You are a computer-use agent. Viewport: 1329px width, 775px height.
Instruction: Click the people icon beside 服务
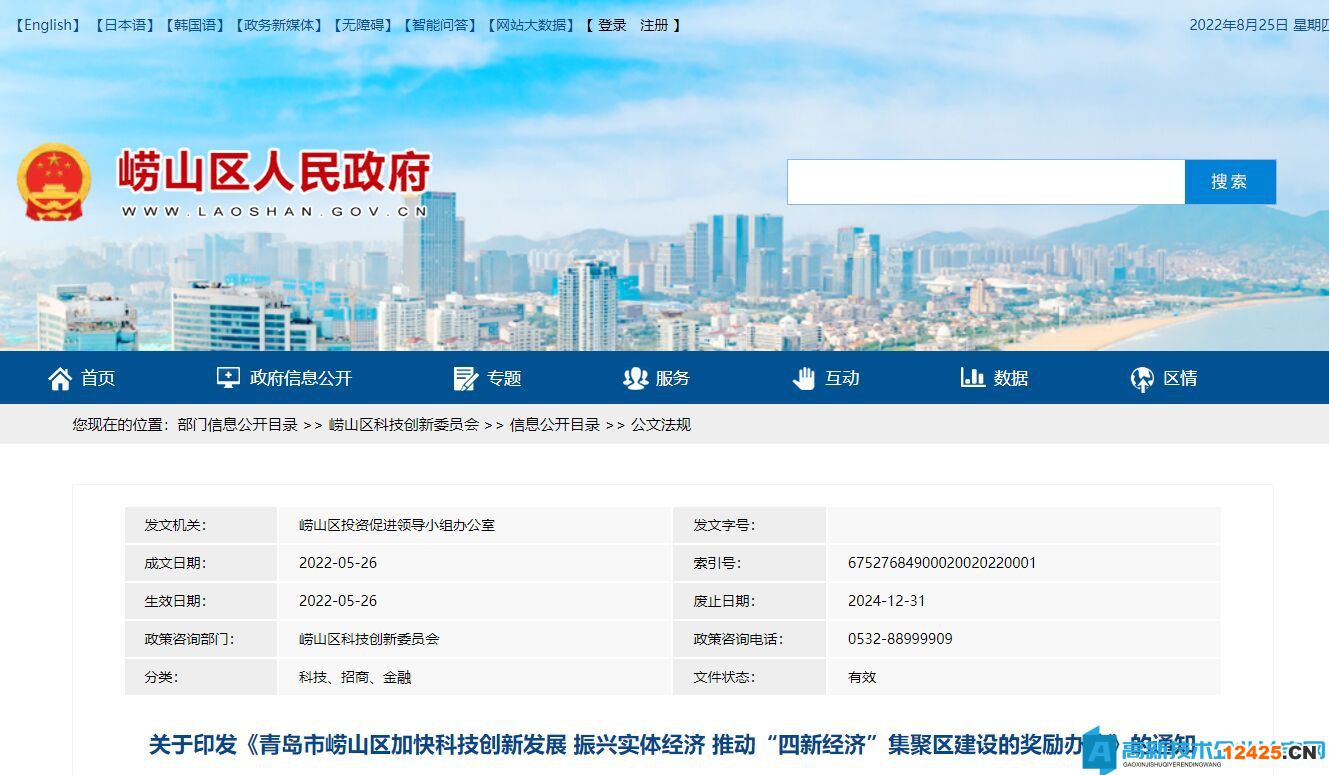(x=635, y=378)
